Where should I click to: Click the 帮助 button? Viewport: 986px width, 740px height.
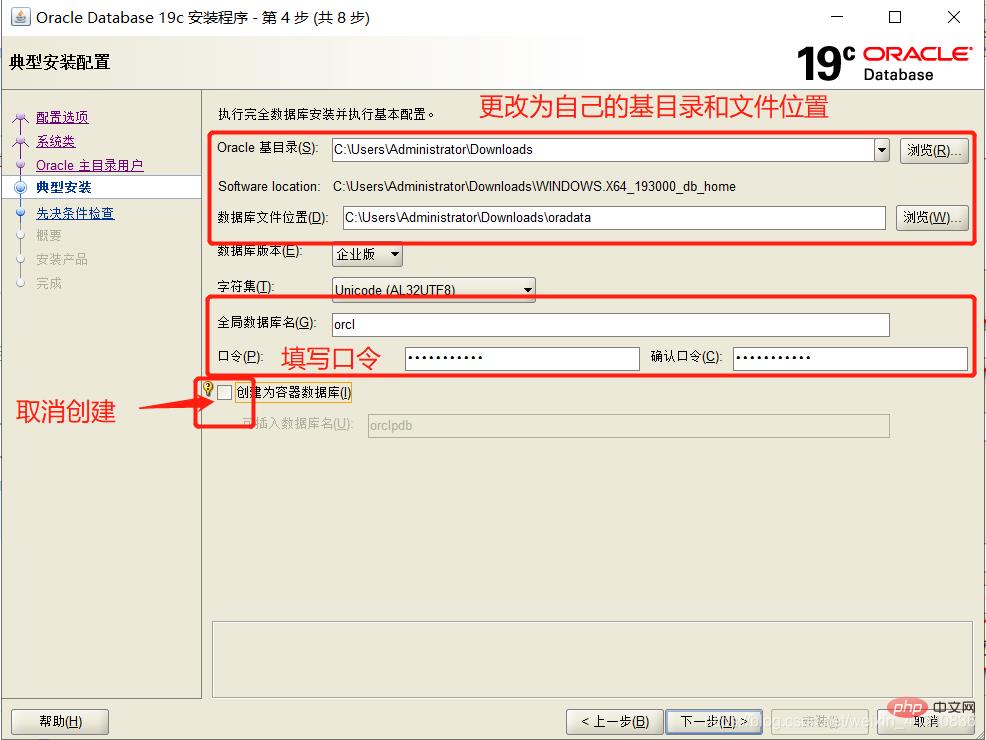(60, 721)
